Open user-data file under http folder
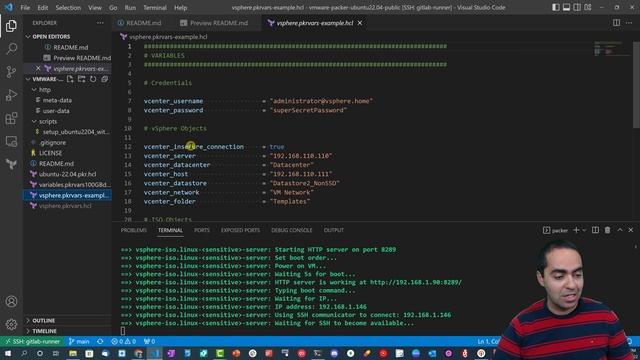 pyautogui.click(x=56, y=111)
